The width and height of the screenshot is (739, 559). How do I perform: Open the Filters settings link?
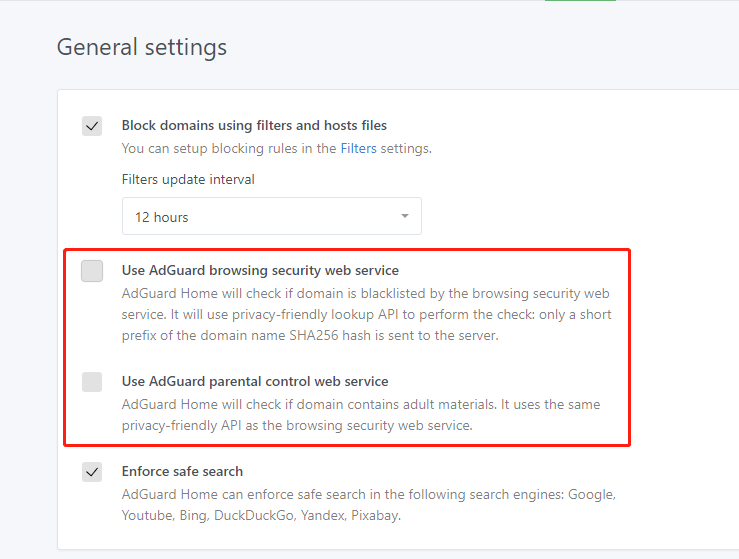(x=358, y=148)
